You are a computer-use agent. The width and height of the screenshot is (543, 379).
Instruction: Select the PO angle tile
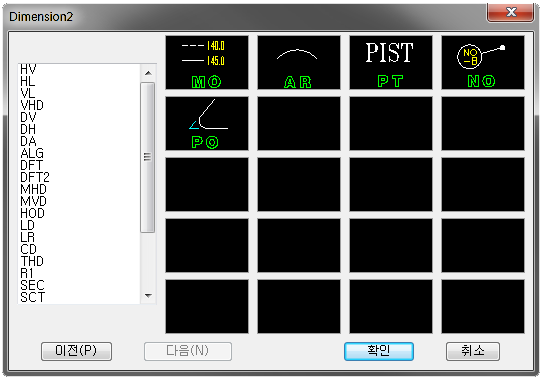(x=207, y=123)
